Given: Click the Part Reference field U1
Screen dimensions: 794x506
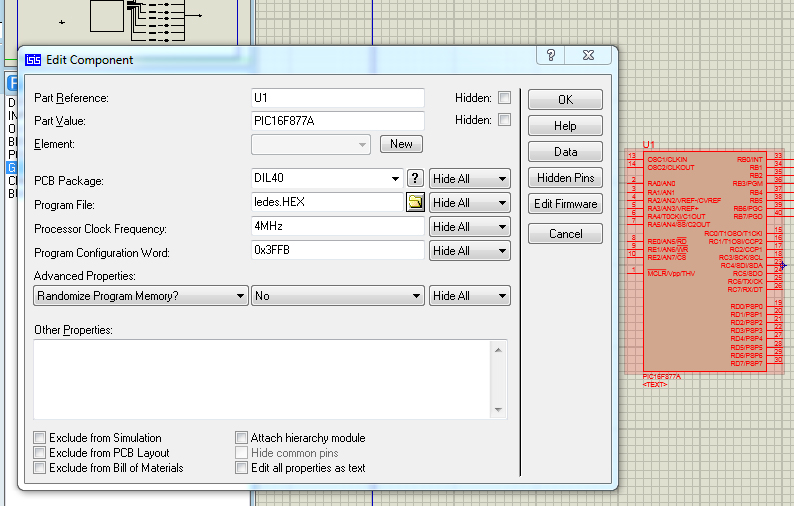Looking at the screenshot, I should pos(338,98).
